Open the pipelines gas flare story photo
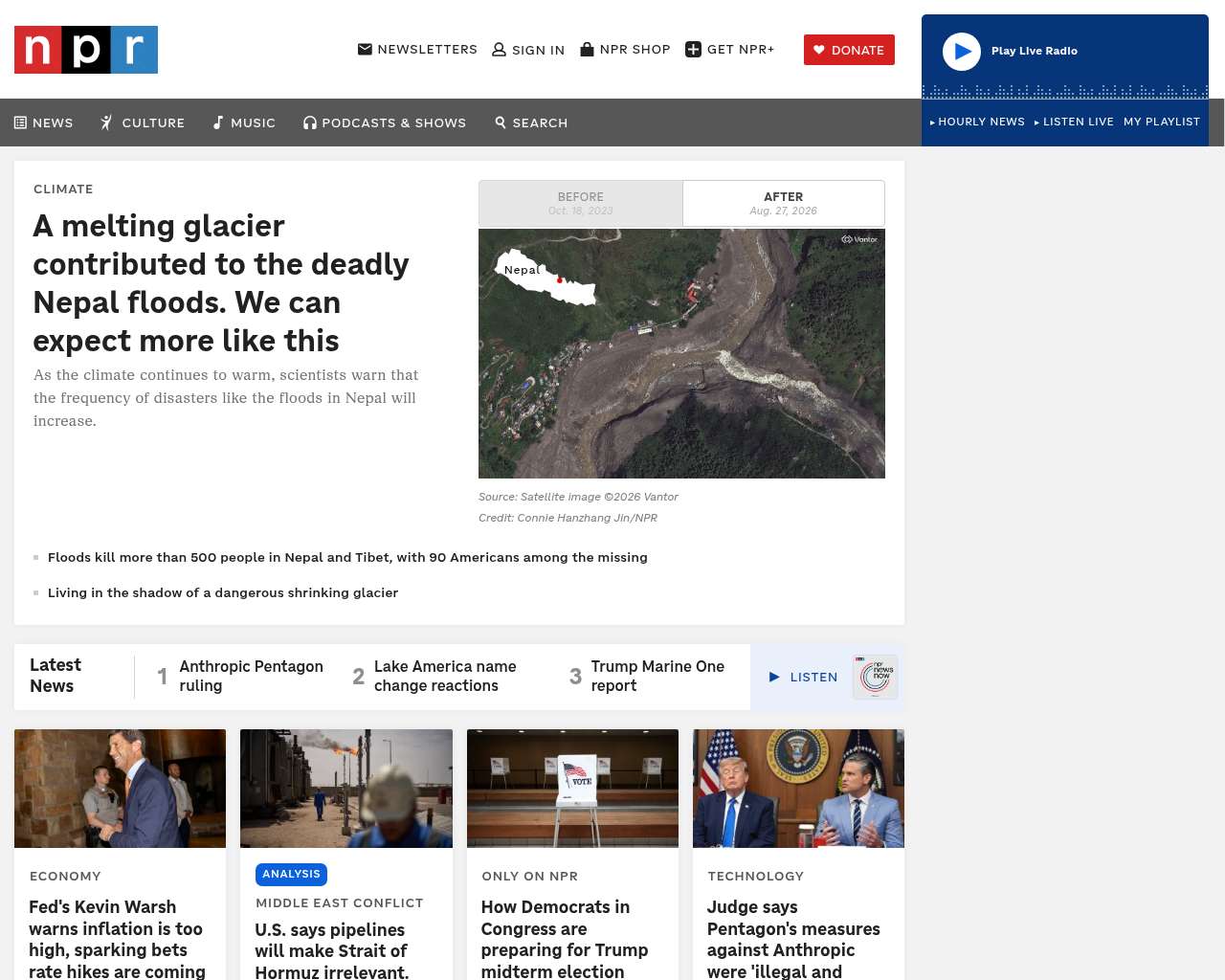Viewport: 1225px width, 980px height. 346,789
